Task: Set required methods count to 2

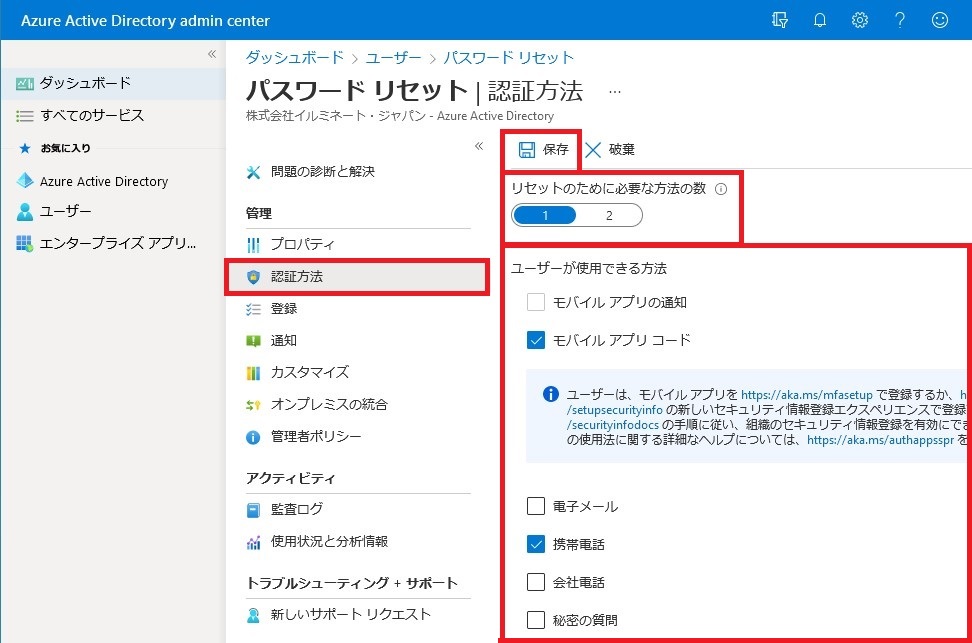Action: 609,215
